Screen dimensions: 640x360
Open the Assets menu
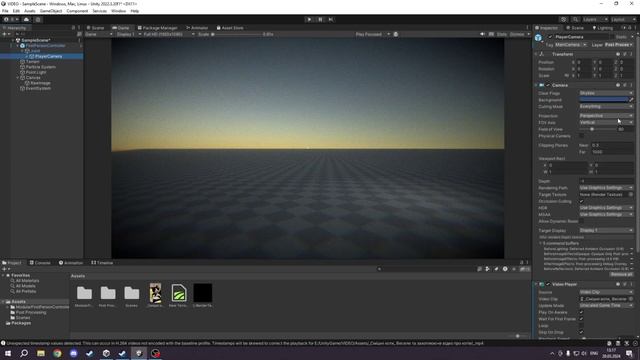point(30,11)
